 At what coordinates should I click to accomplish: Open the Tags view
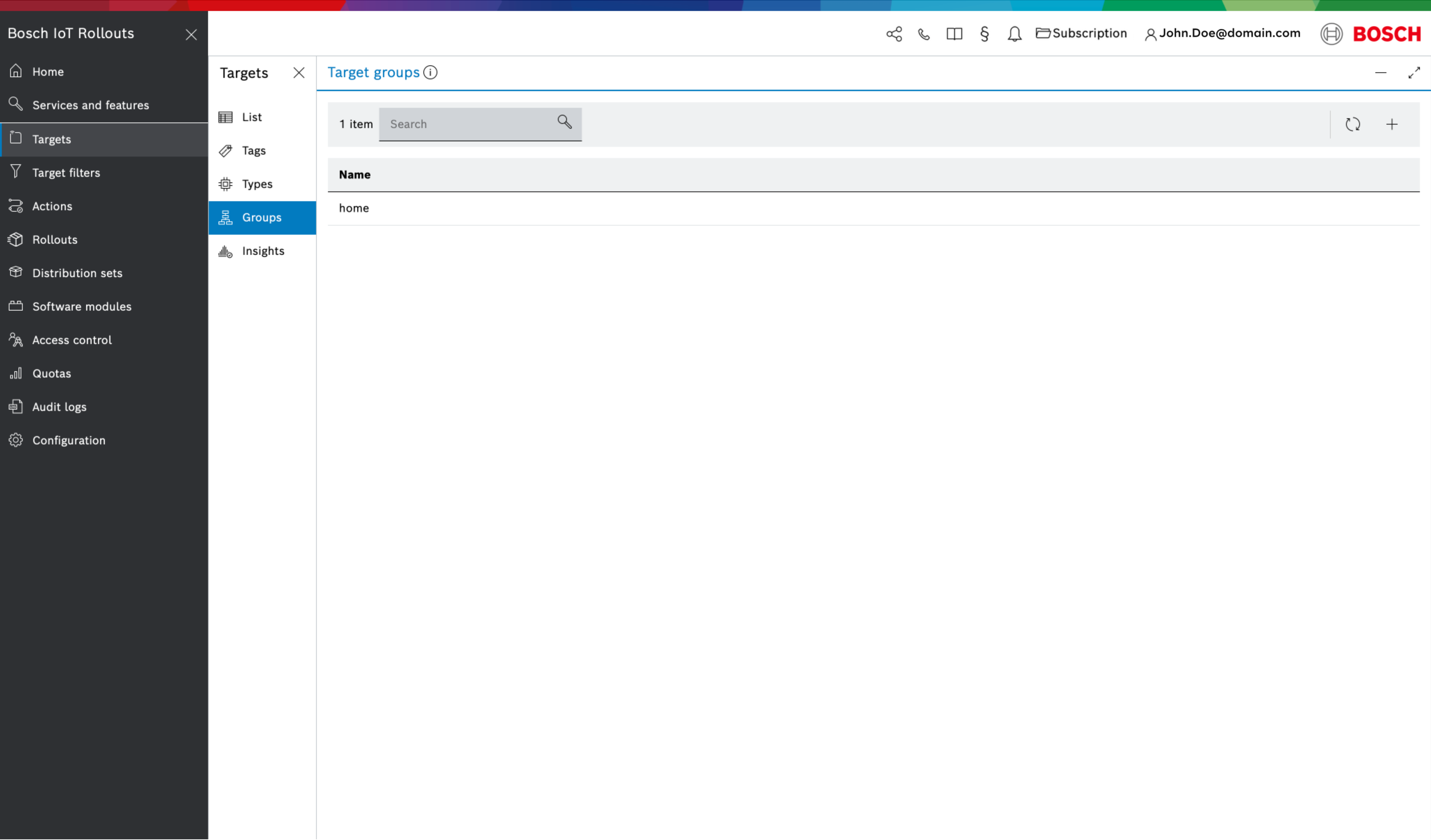(x=262, y=151)
